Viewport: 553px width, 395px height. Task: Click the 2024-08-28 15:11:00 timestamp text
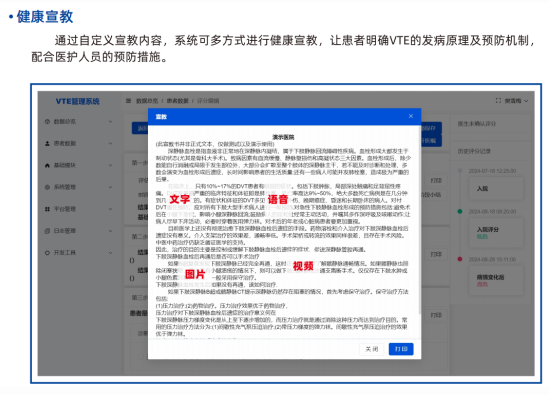(x=492, y=259)
